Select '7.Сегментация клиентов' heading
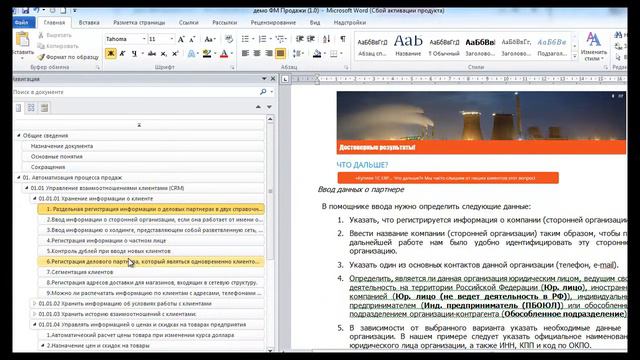 point(151,272)
